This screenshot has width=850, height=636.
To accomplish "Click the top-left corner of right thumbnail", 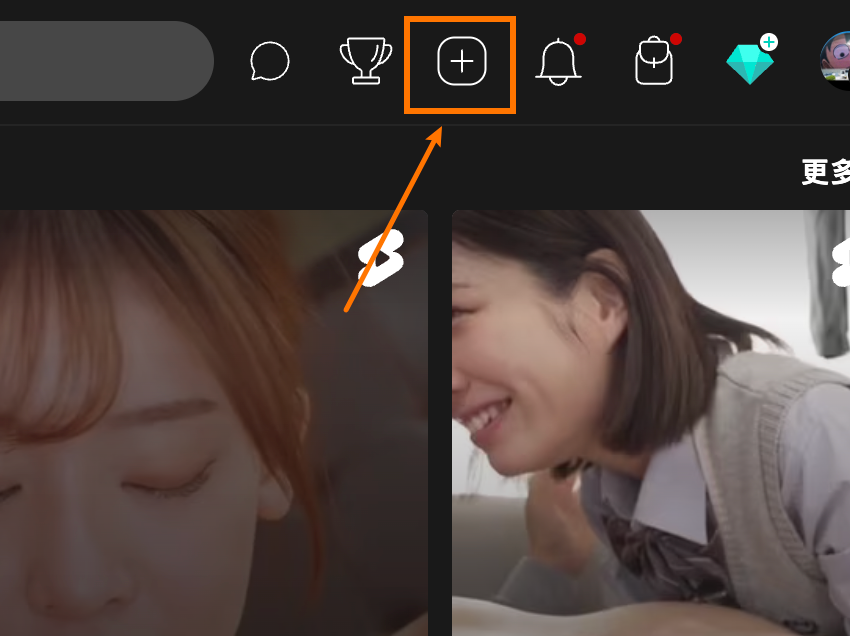I will point(460,218).
